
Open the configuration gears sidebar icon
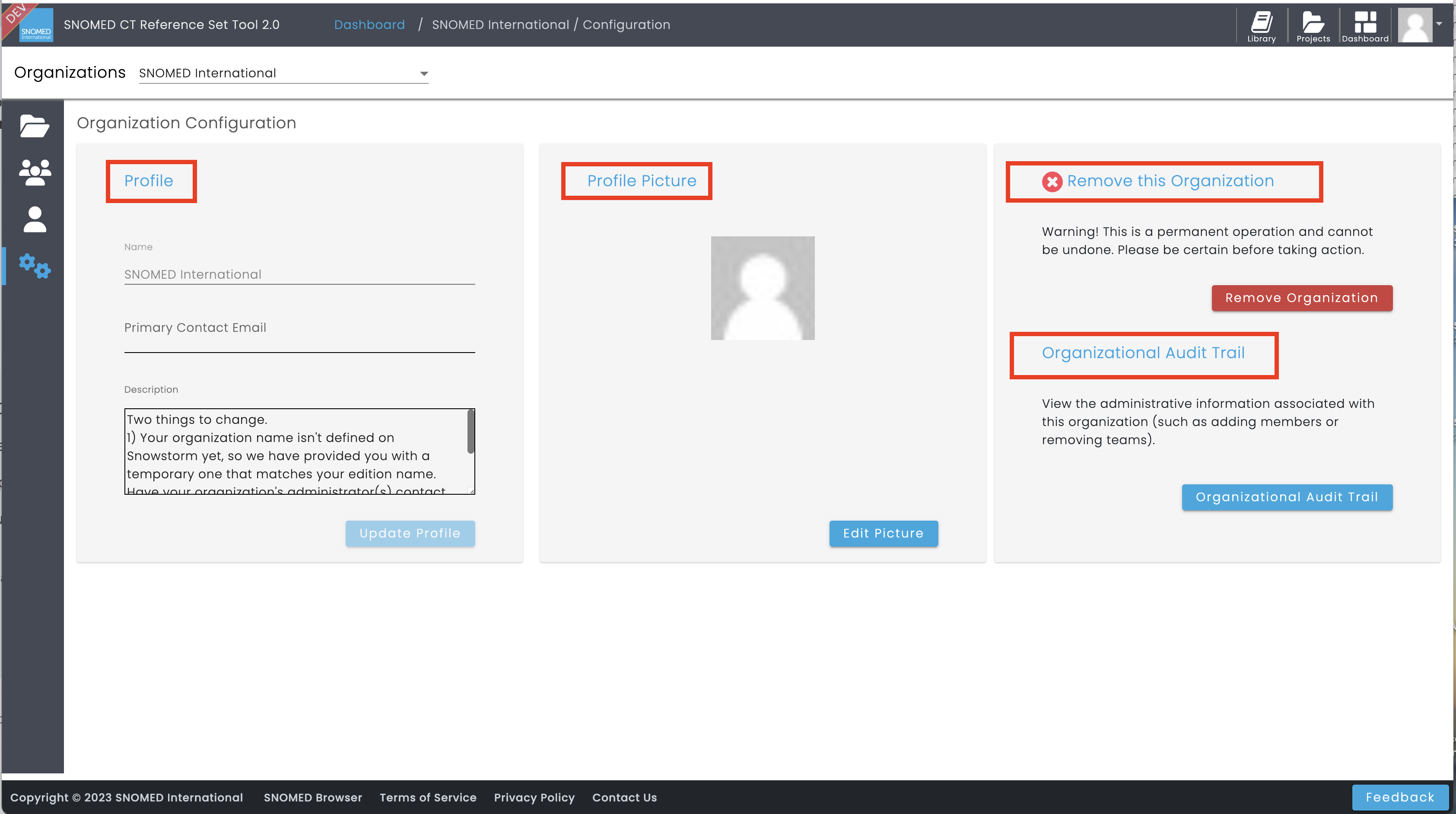pyautogui.click(x=35, y=266)
